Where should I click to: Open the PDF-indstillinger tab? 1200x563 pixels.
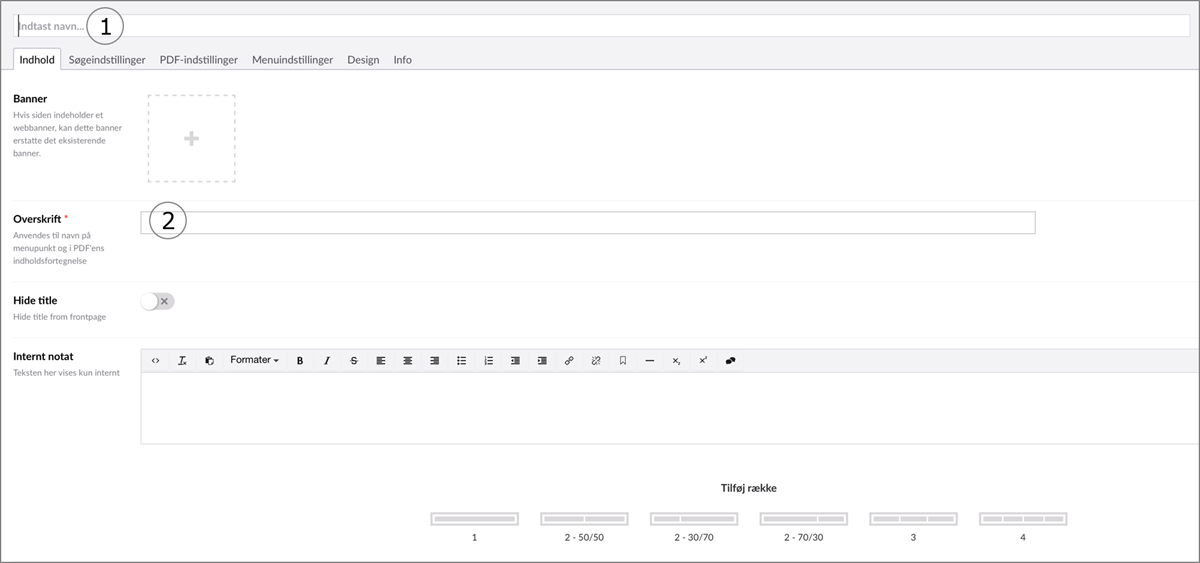pos(199,60)
